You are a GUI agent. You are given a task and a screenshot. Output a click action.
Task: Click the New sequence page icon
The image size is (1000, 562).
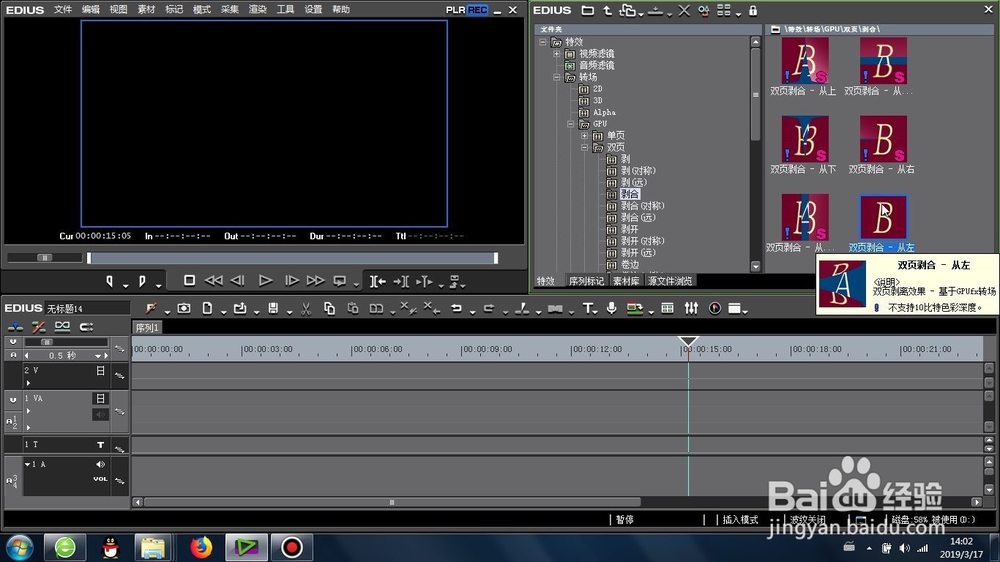click(207, 309)
